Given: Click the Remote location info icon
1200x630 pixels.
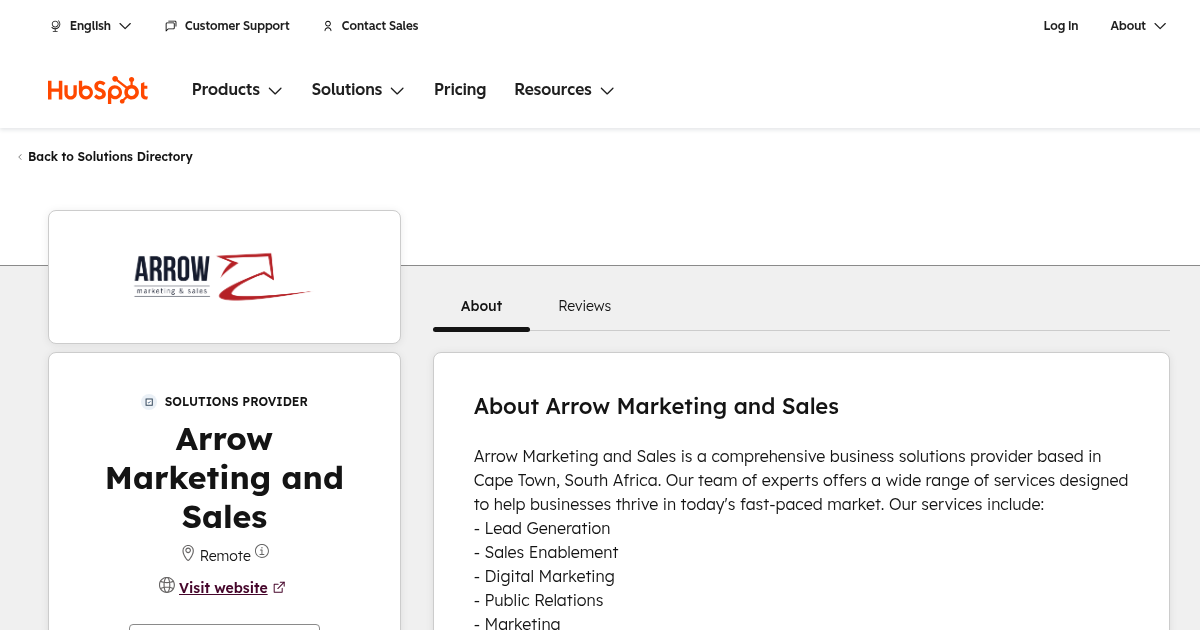Looking at the screenshot, I should pos(262,551).
